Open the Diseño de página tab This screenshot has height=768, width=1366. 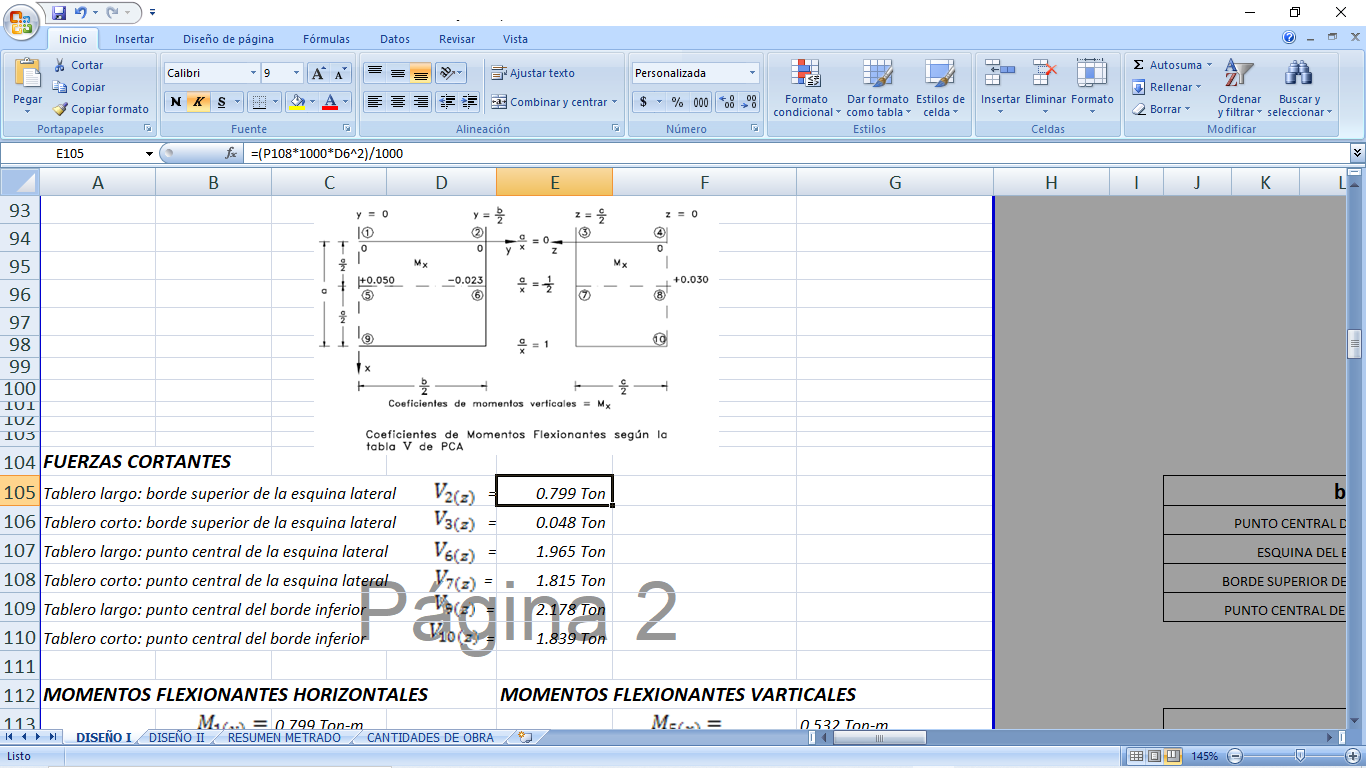(x=228, y=39)
